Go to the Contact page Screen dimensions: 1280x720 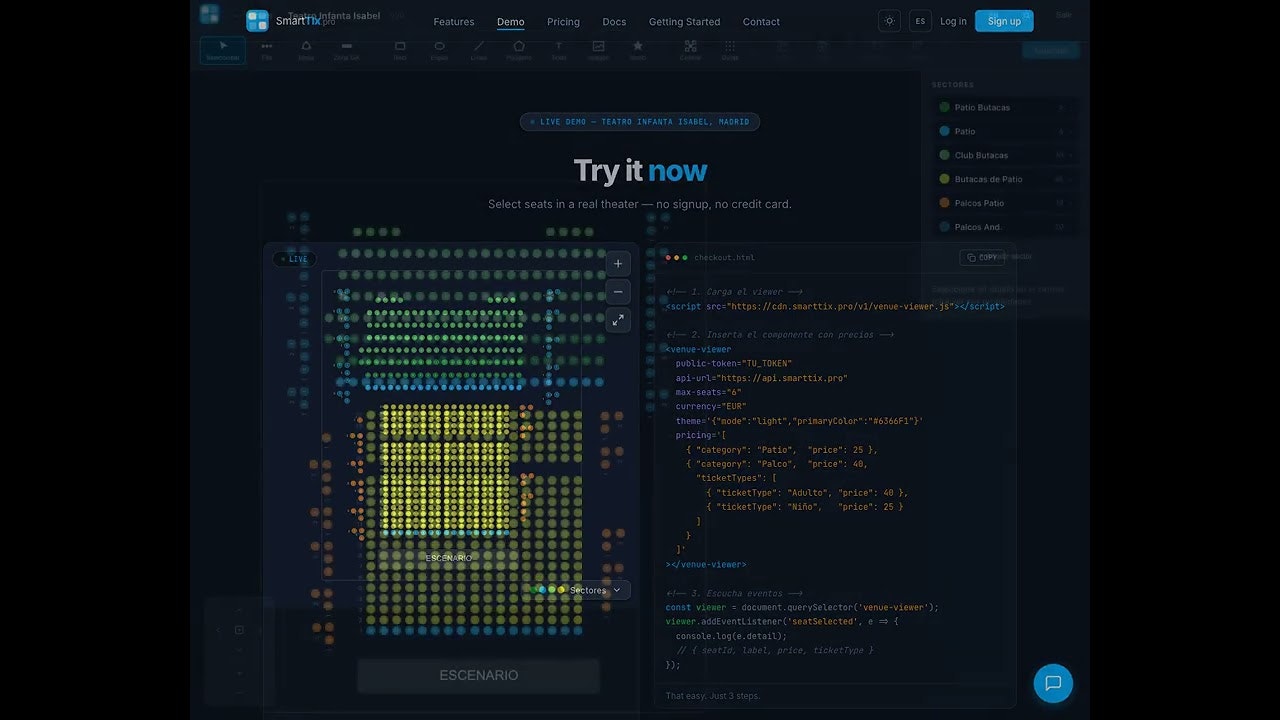pyautogui.click(x=761, y=22)
